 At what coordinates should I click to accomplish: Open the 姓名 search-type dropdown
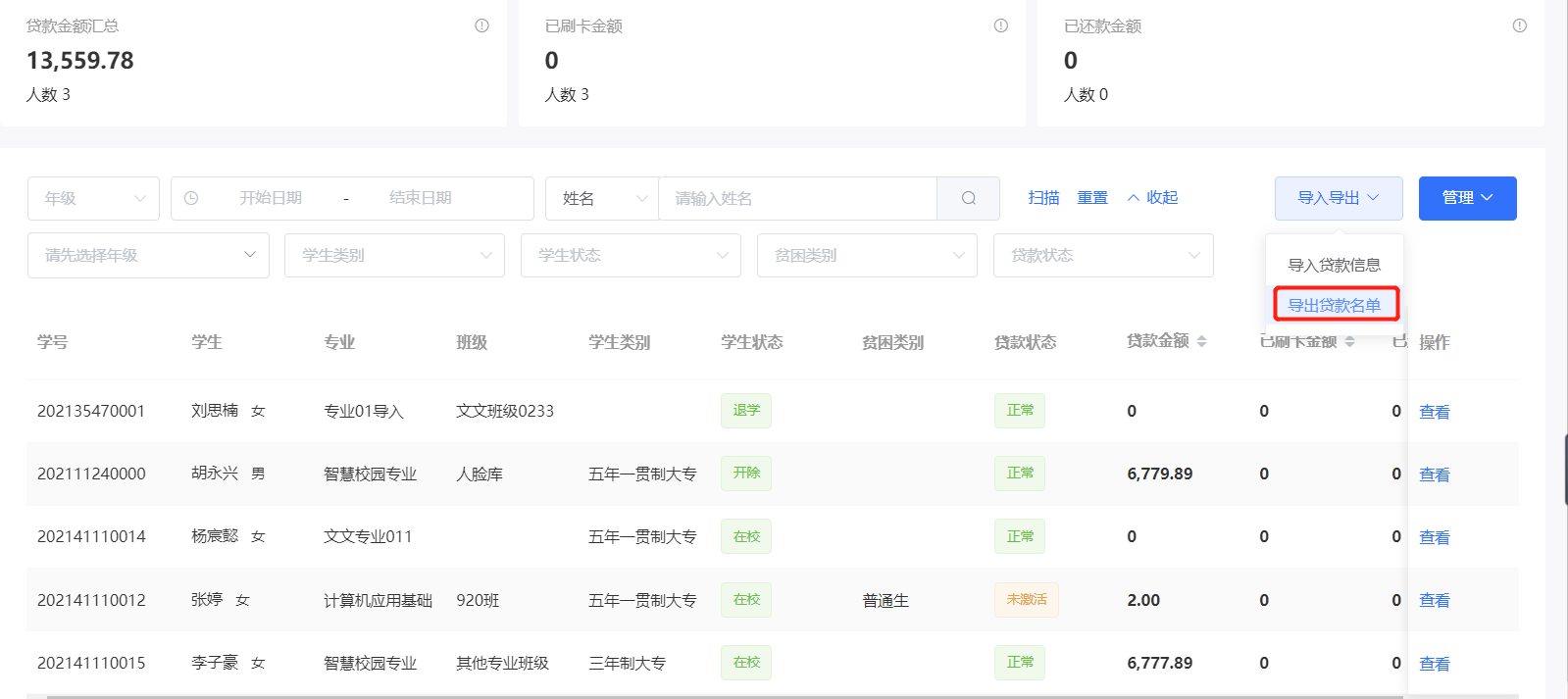(602, 198)
